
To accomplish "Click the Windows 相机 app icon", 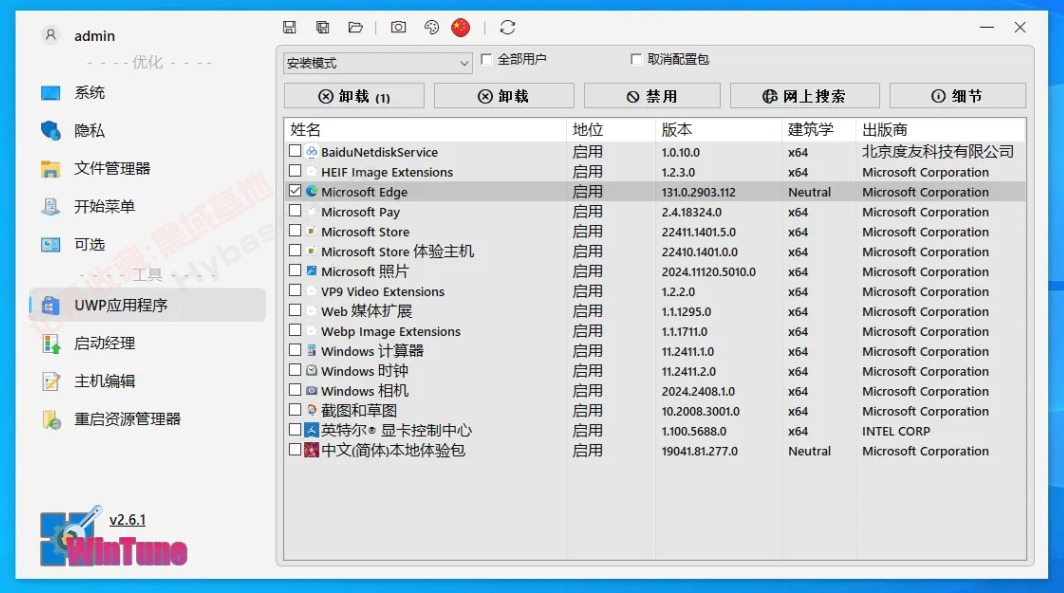I will (311, 391).
